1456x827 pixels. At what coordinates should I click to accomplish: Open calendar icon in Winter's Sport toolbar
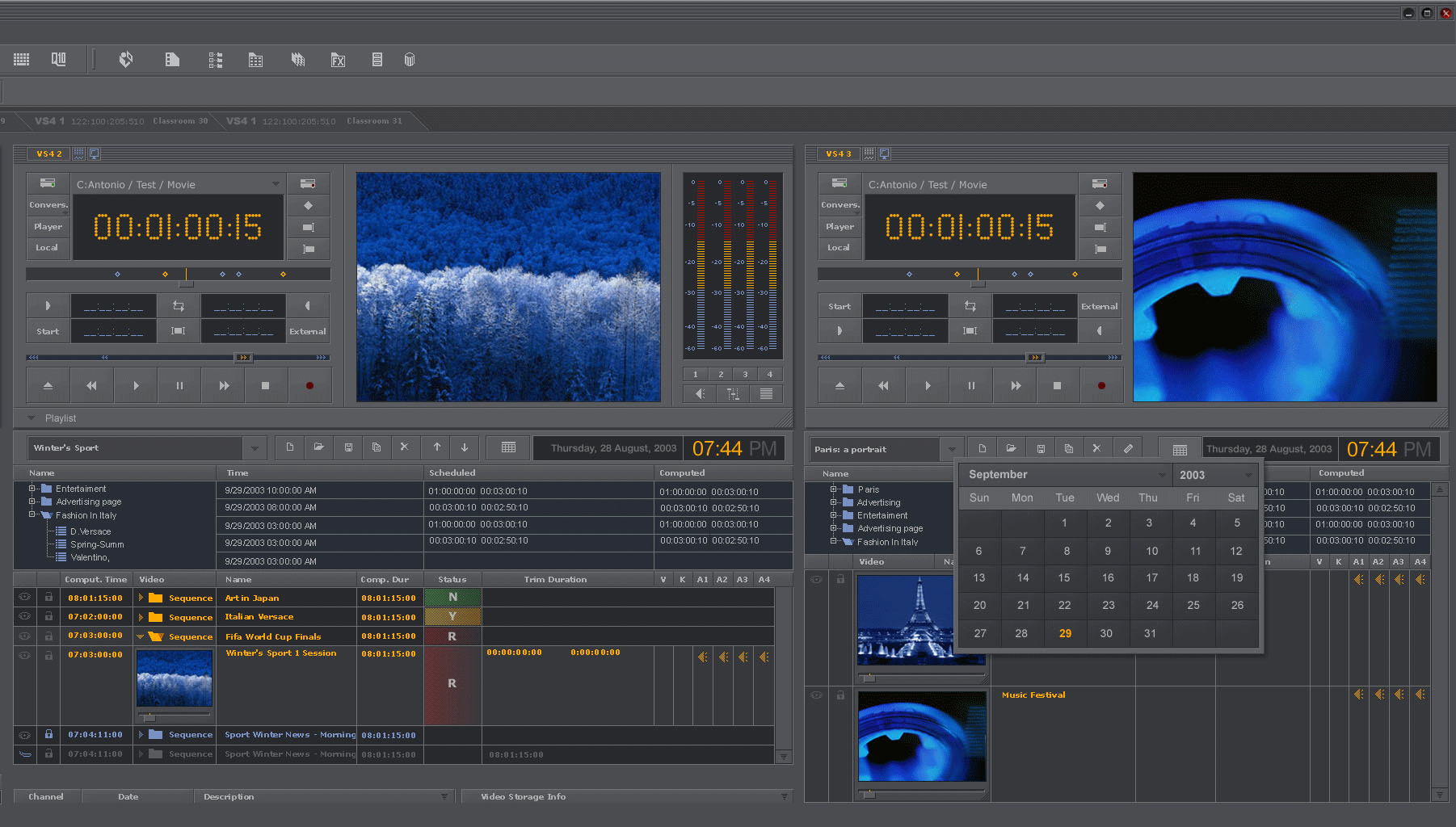[x=508, y=447]
